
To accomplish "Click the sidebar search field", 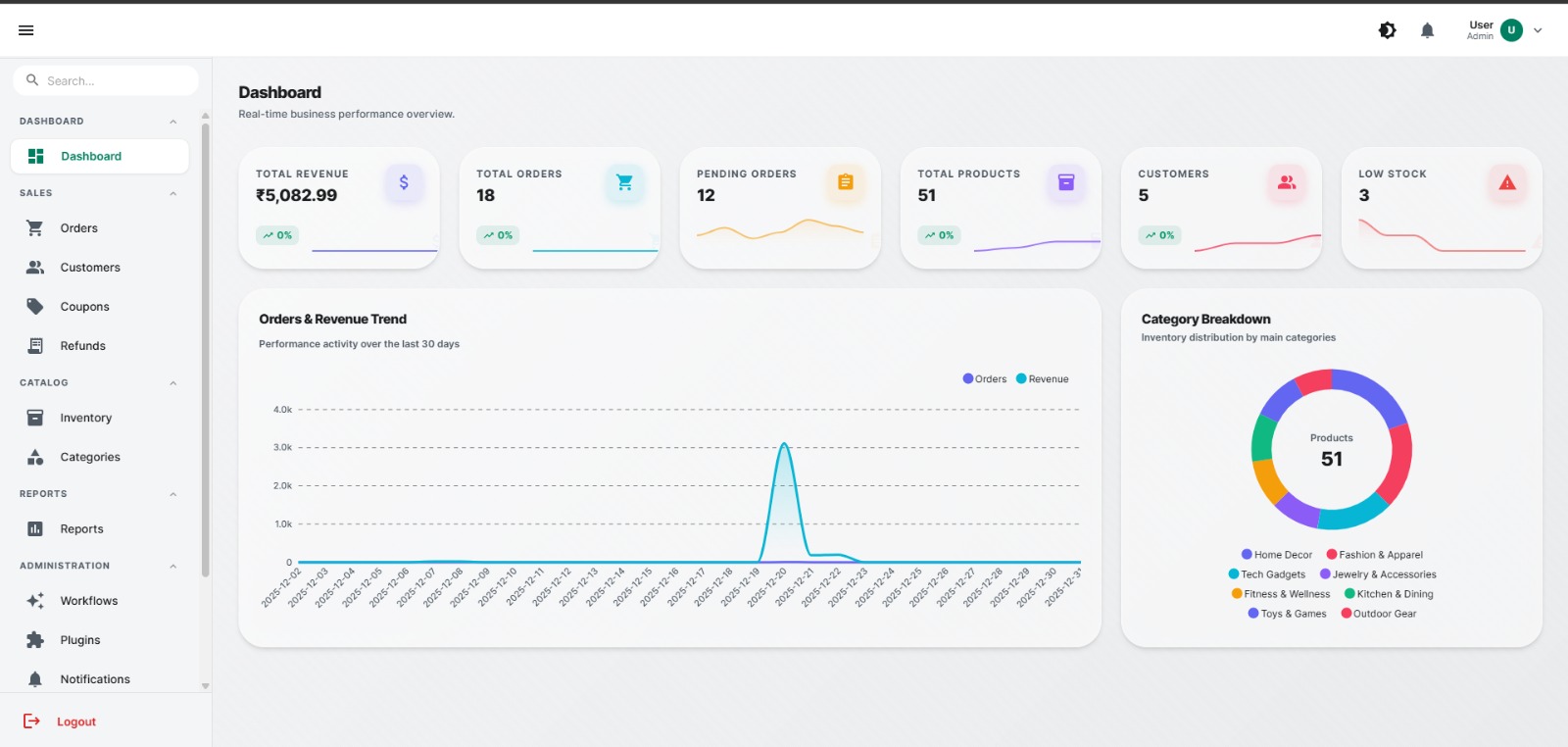I will click(106, 80).
